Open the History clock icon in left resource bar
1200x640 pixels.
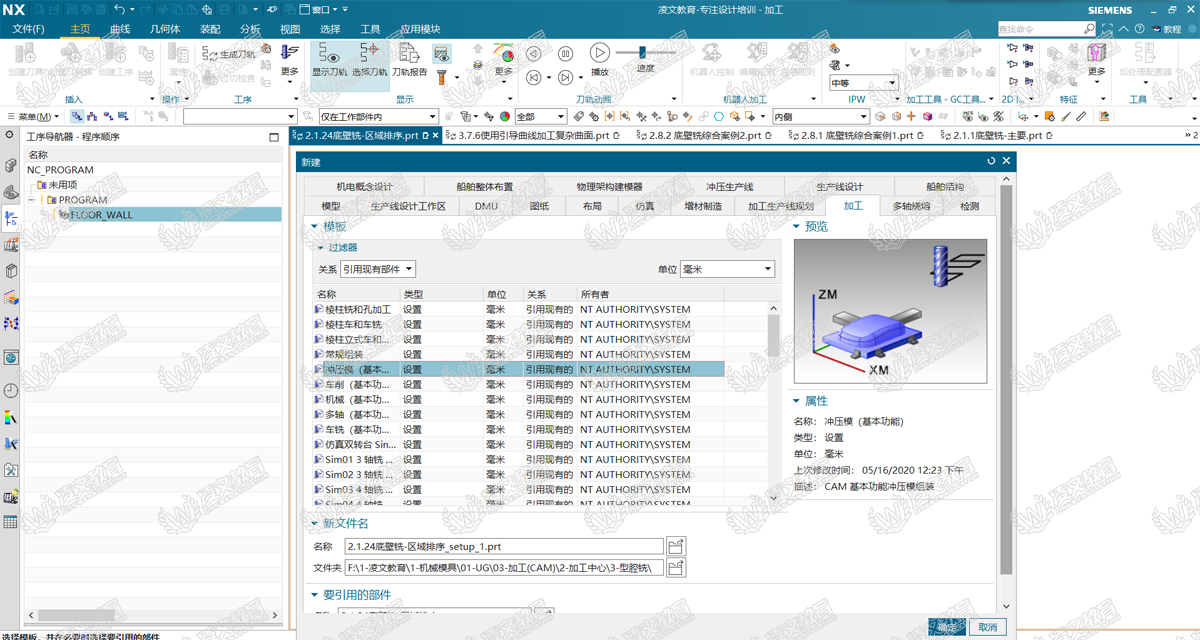click(11, 390)
